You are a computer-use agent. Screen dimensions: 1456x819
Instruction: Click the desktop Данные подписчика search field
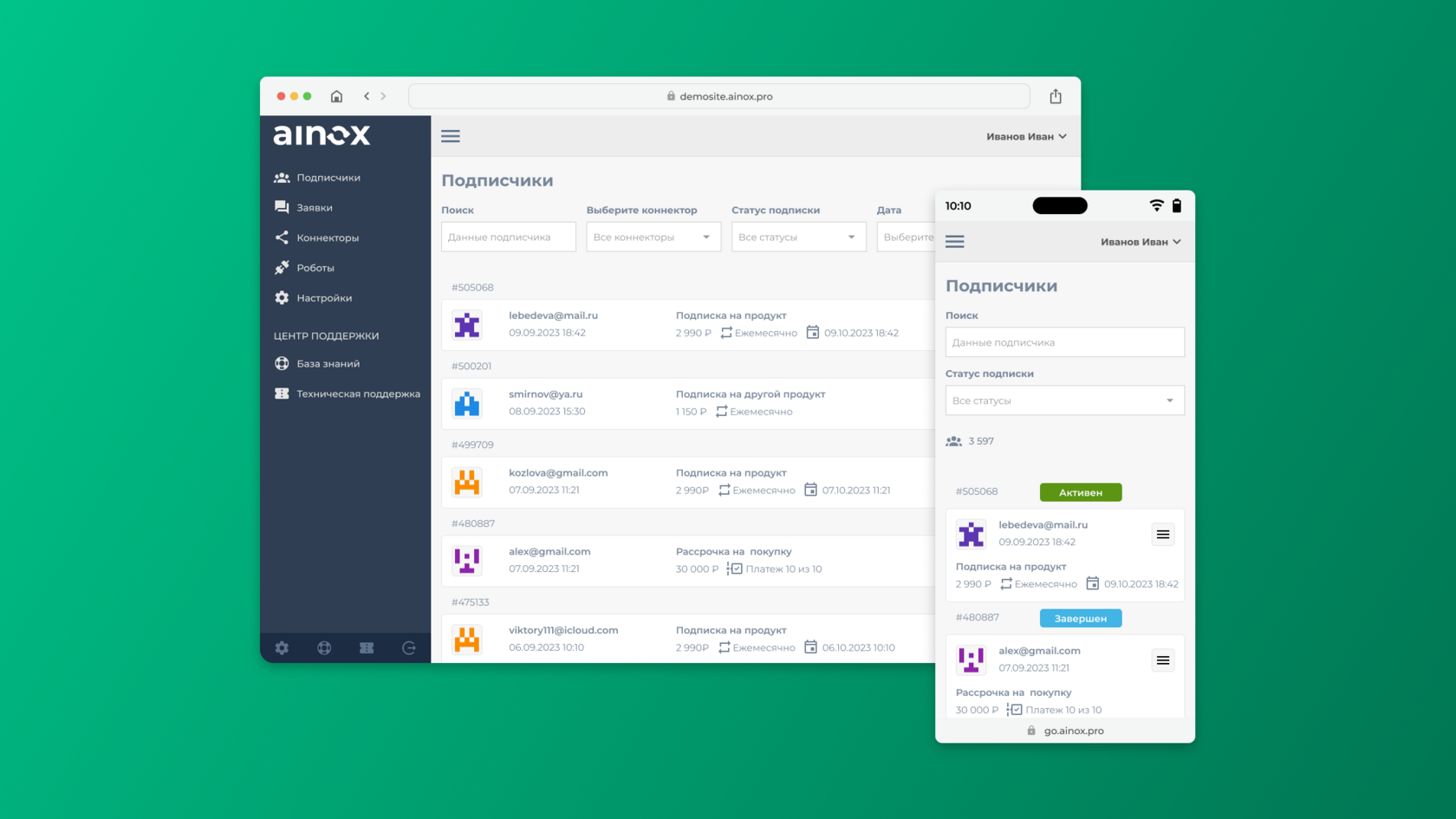pyautogui.click(x=509, y=237)
